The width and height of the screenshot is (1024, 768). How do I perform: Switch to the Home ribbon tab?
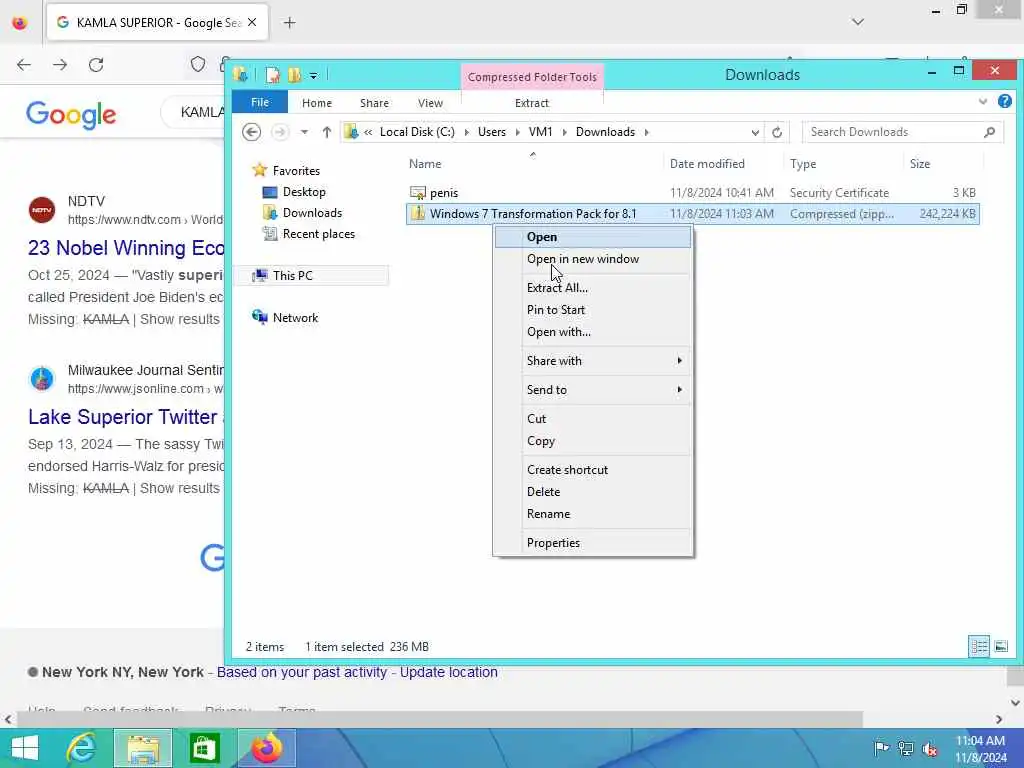tap(317, 103)
